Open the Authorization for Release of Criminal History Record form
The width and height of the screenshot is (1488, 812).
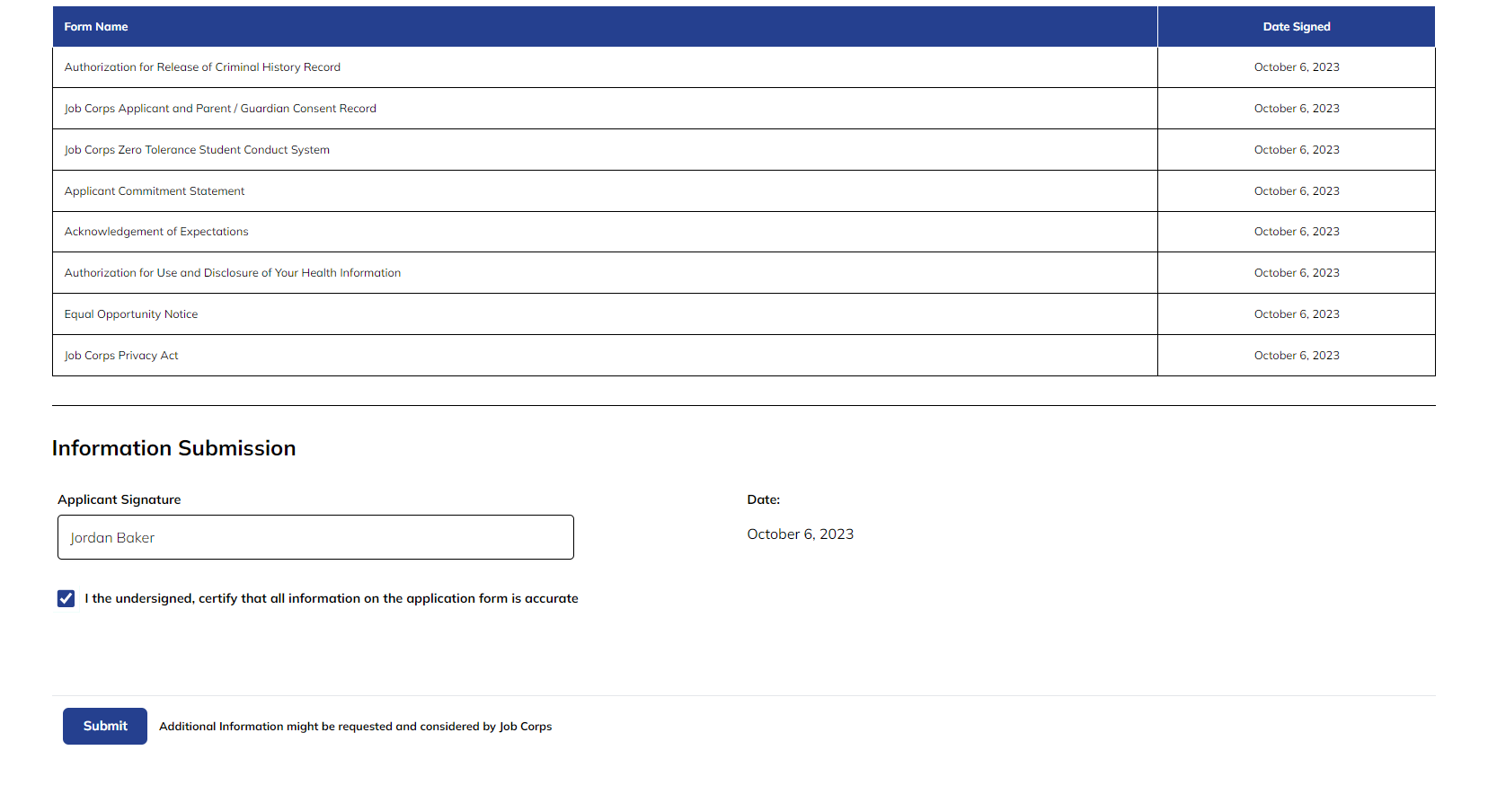click(x=202, y=66)
